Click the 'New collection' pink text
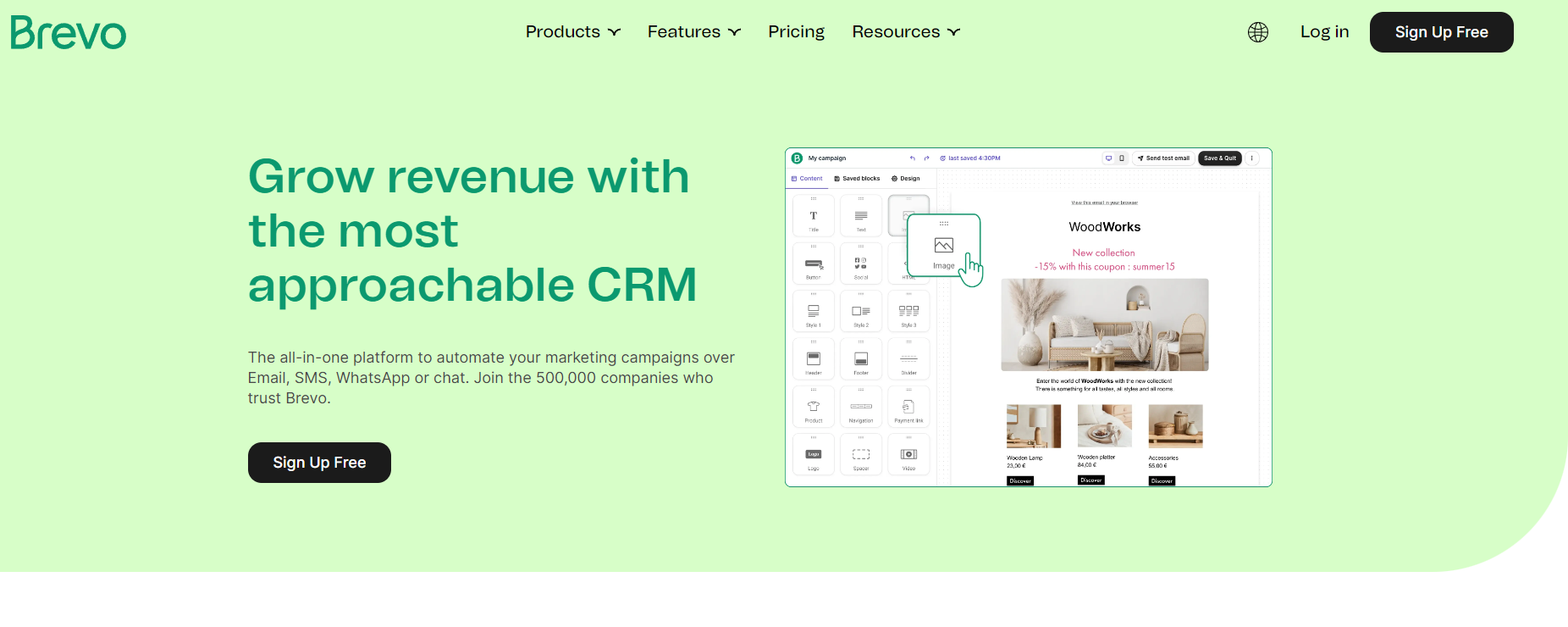The image size is (1568, 627). click(x=1103, y=252)
